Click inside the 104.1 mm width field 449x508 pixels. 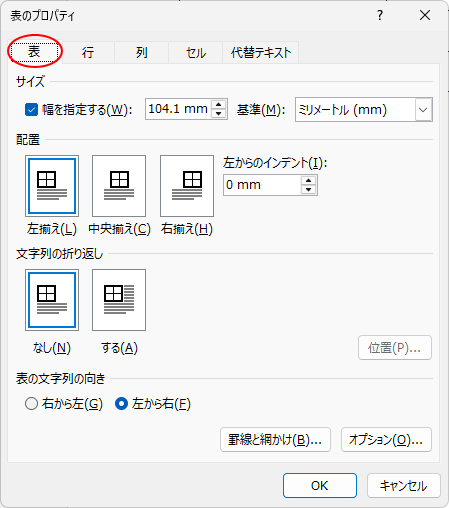178,109
